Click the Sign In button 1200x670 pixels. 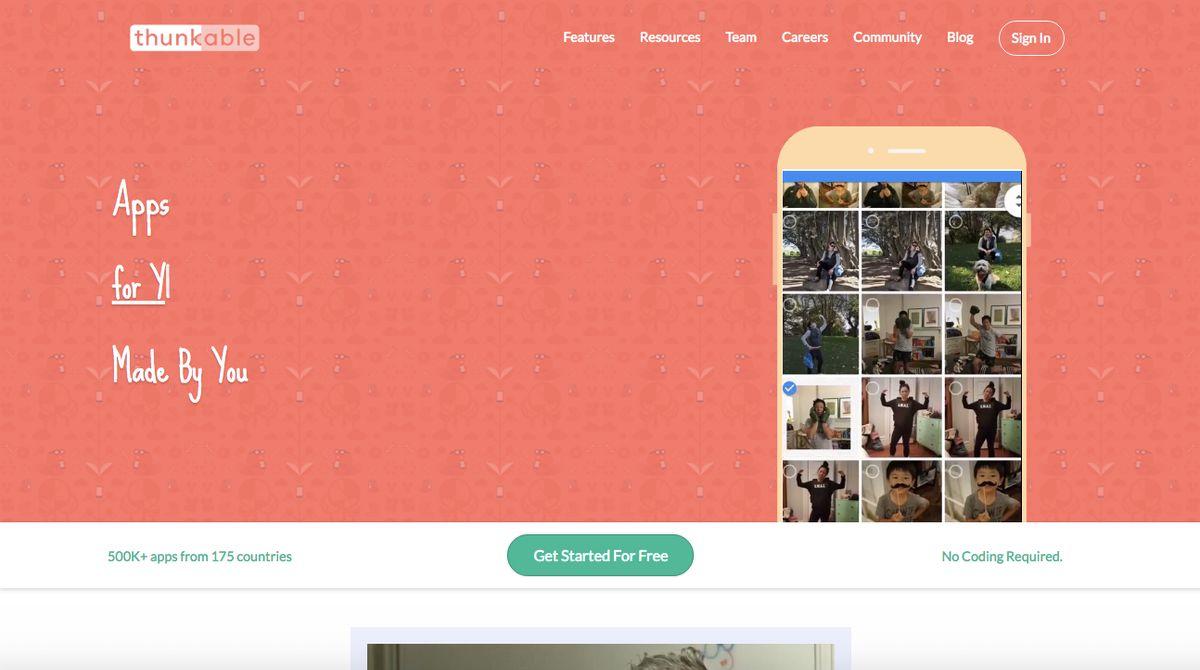point(1031,38)
